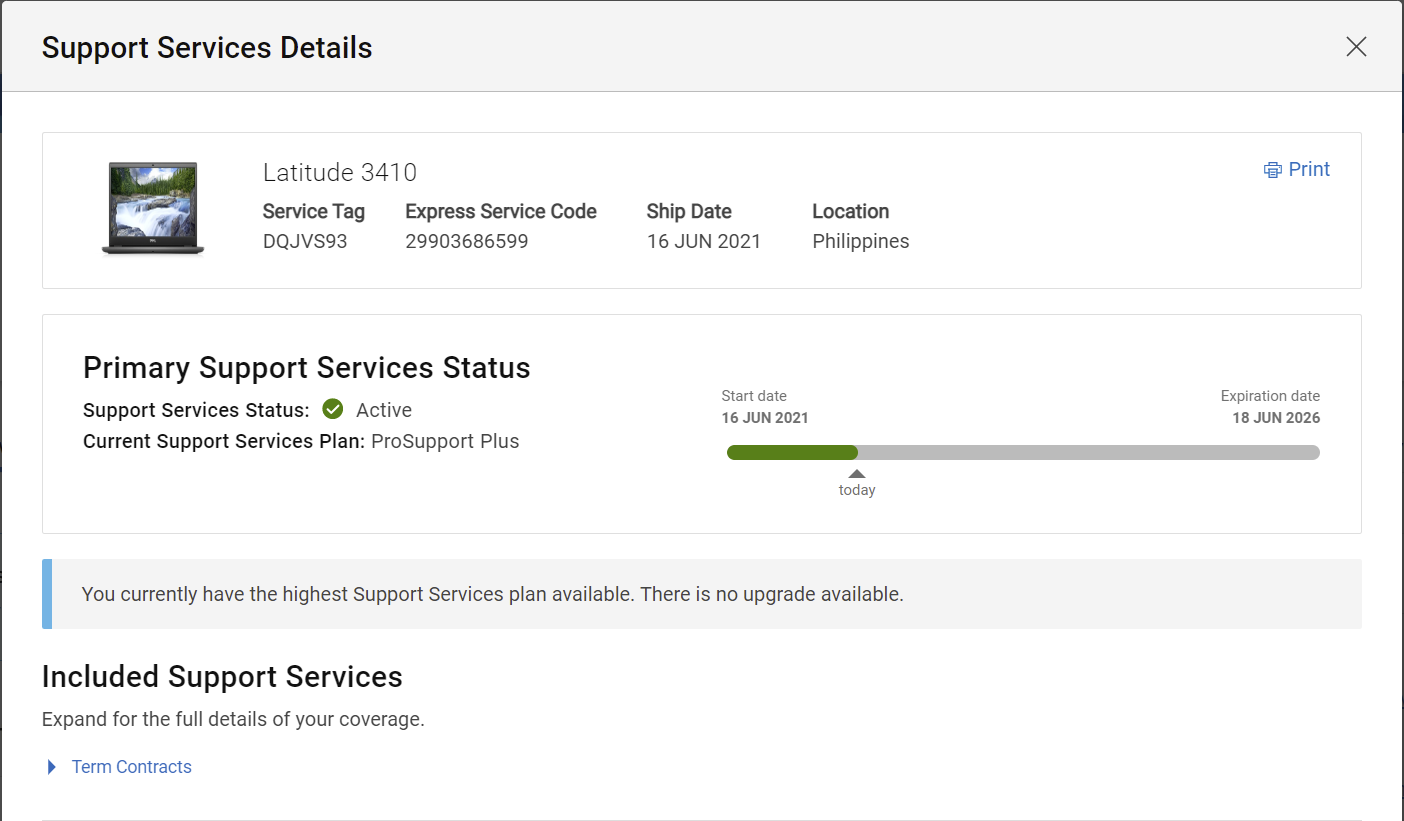Click the gray remaining portion of support bar
This screenshot has width=1404, height=821.
pyautogui.click(x=1088, y=452)
